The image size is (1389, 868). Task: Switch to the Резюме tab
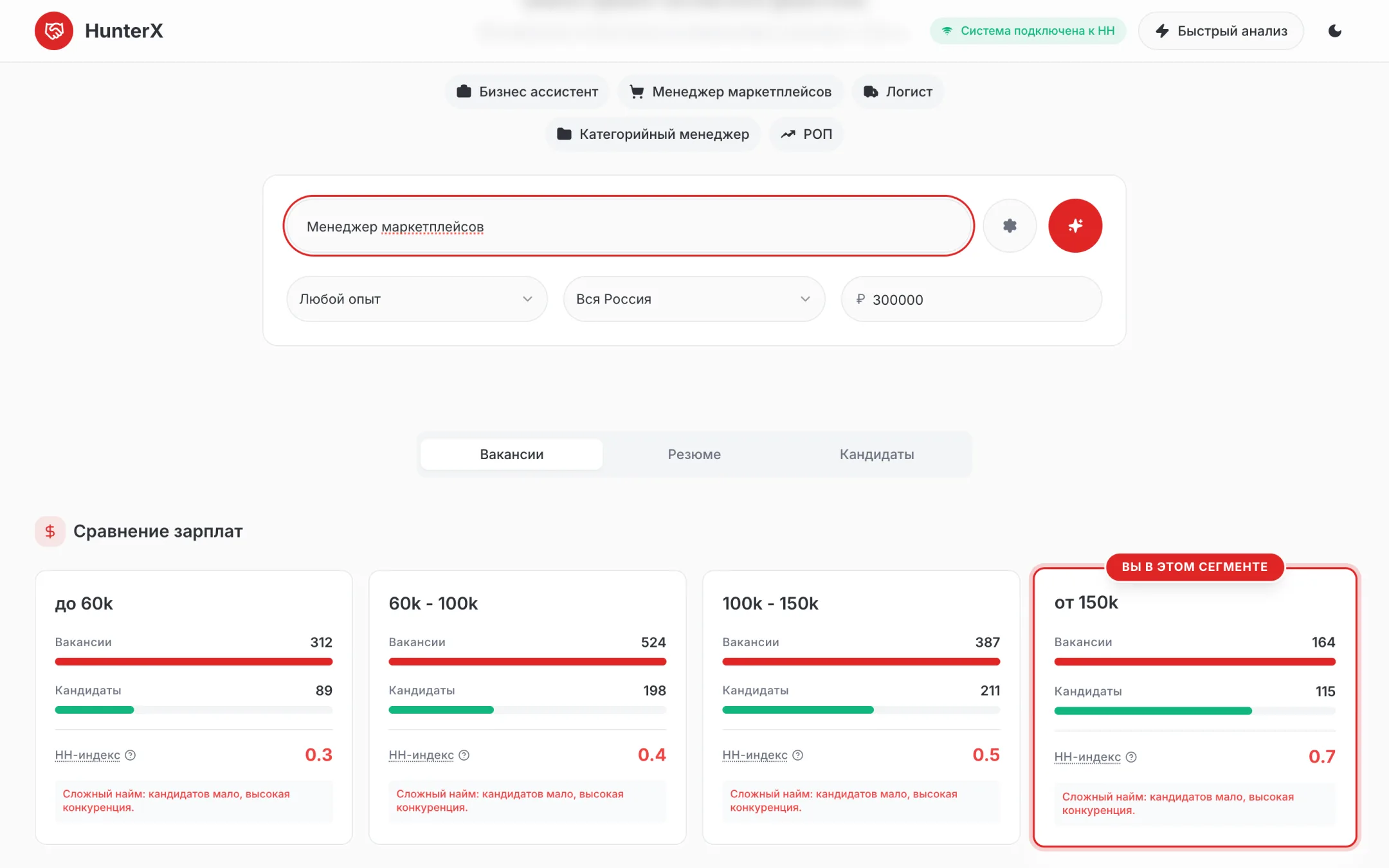click(x=694, y=455)
